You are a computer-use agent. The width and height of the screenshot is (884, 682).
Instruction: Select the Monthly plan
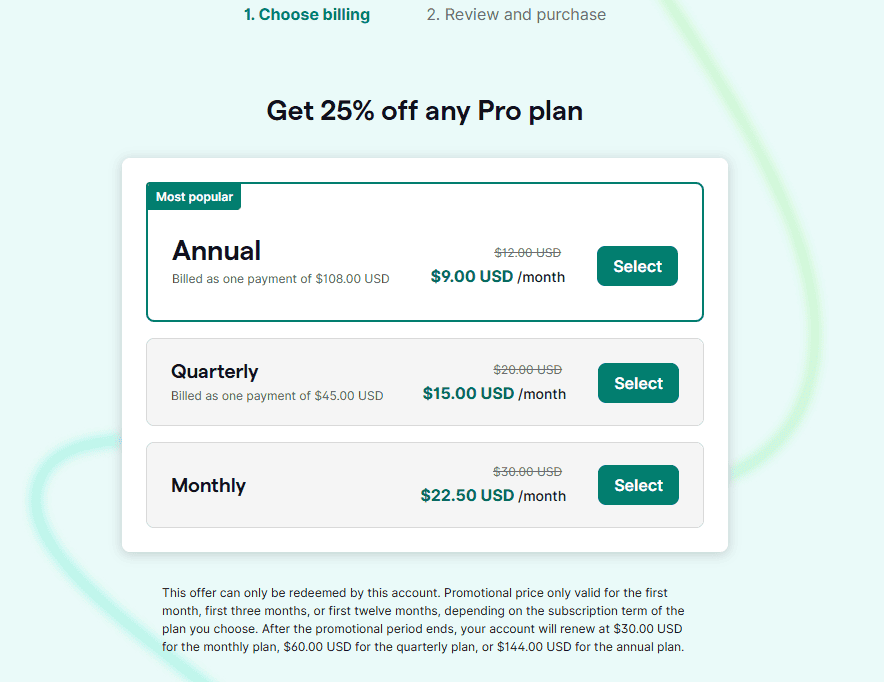(x=637, y=484)
